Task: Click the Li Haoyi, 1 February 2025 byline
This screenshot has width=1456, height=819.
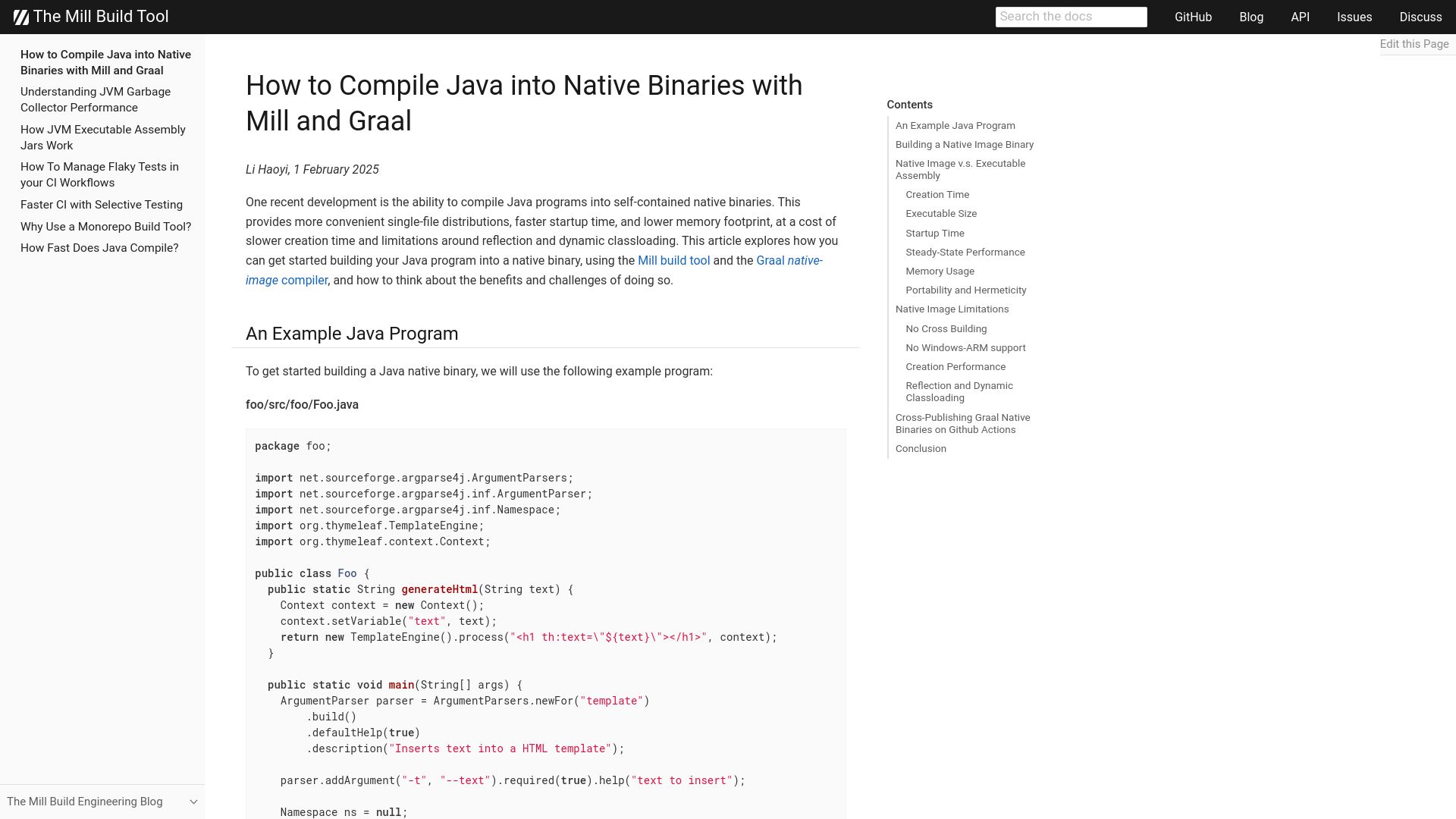Action: (312, 170)
